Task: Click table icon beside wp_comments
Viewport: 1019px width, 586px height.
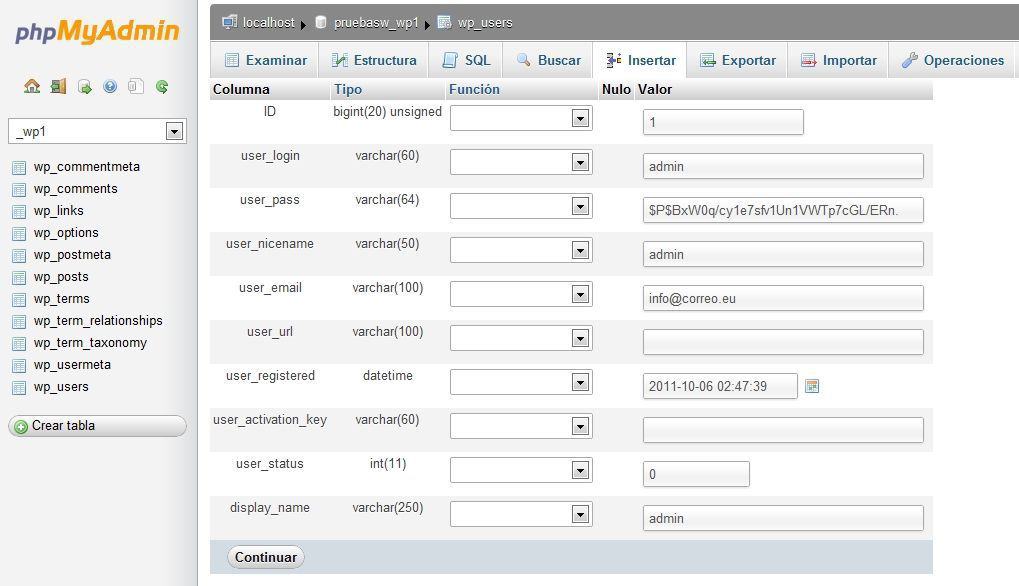Action: (x=19, y=190)
